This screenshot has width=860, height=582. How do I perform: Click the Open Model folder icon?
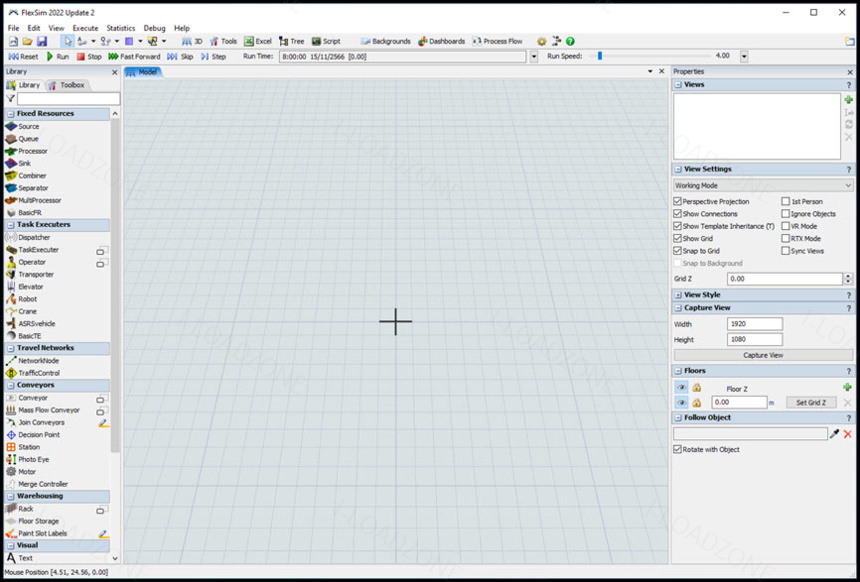pyautogui.click(x=27, y=41)
